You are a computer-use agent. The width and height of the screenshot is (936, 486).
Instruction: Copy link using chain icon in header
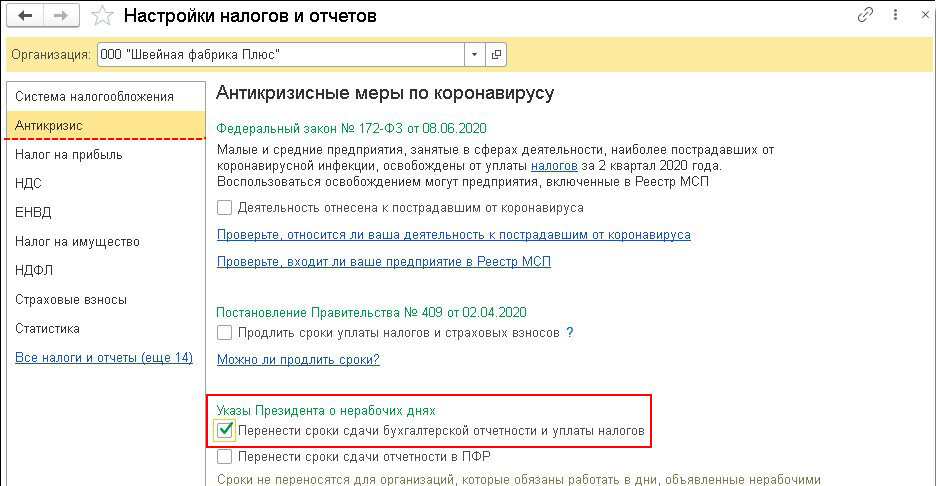[x=866, y=16]
